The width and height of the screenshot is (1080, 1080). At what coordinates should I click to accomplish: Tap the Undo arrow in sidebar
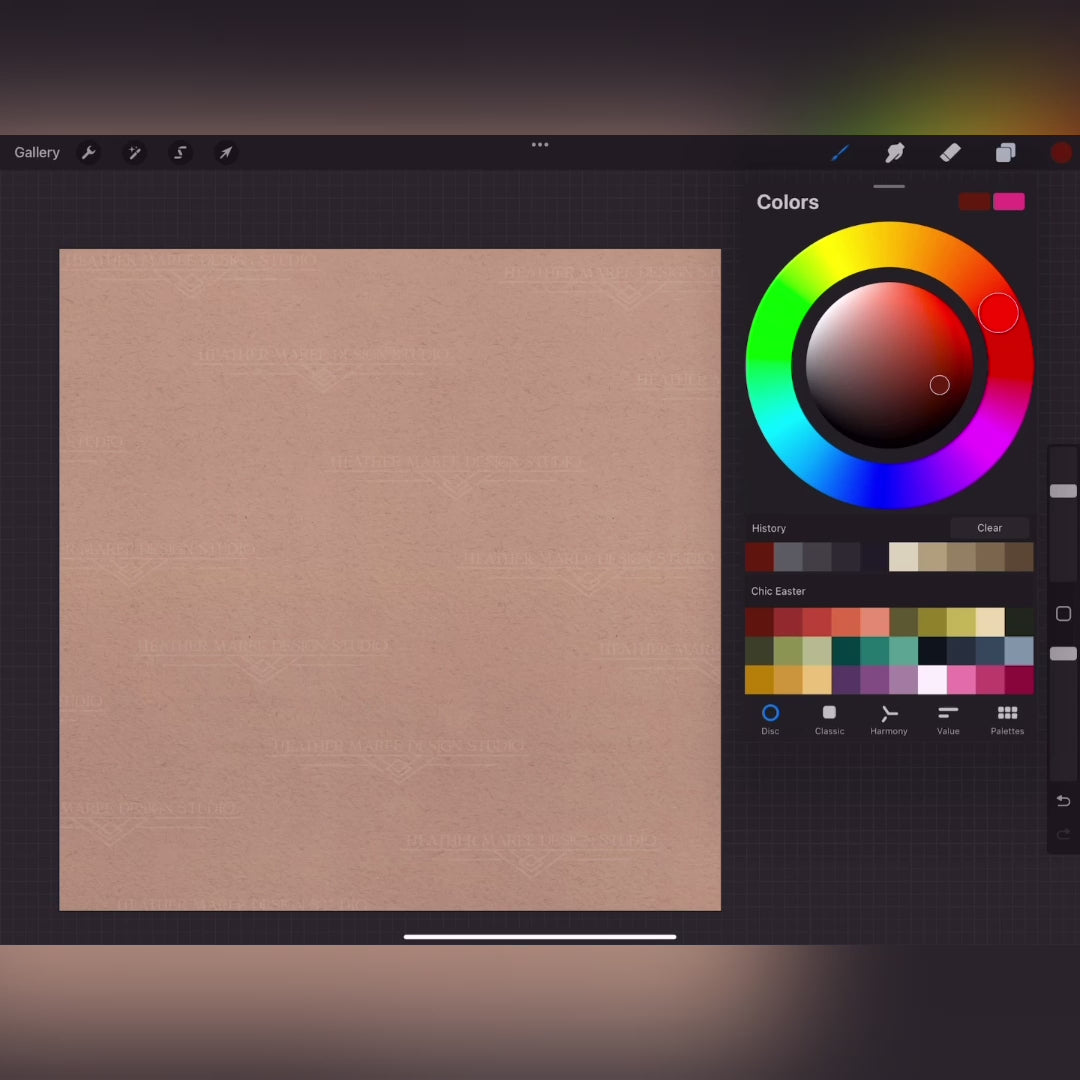pos(1063,801)
